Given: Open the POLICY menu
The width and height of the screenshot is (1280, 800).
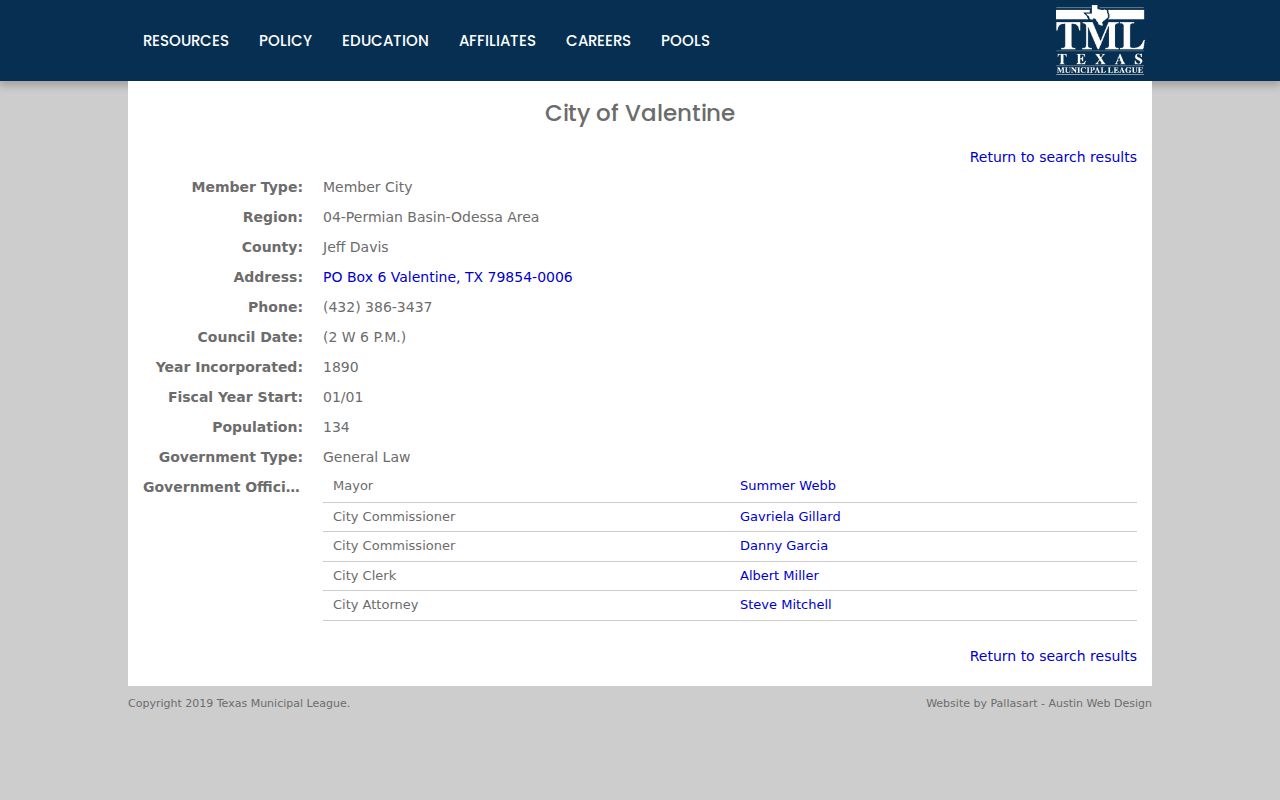Looking at the screenshot, I should [285, 41].
